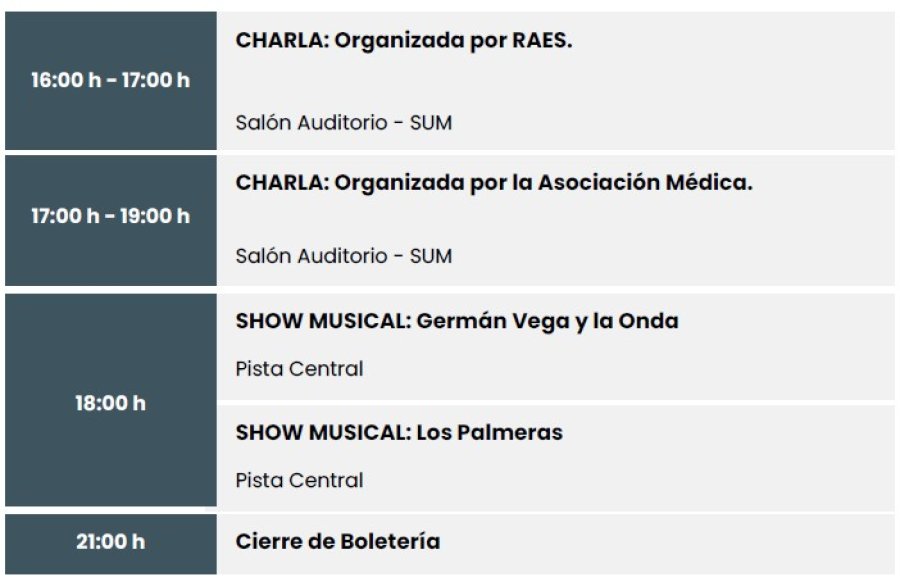Click Pista Central under Germán Vega show

tap(300, 369)
